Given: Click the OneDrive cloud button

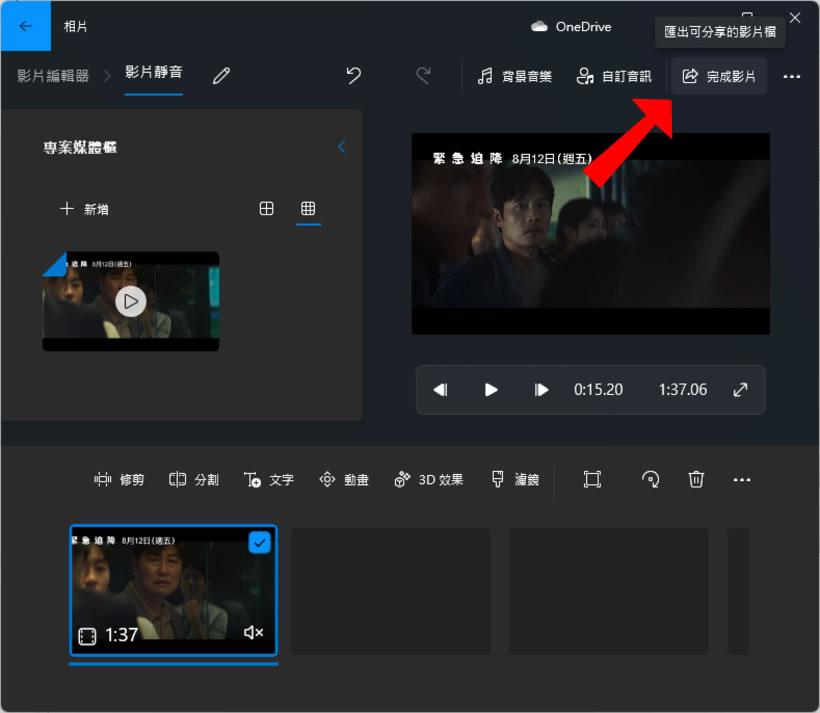Looking at the screenshot, I should tap(571, 27).
